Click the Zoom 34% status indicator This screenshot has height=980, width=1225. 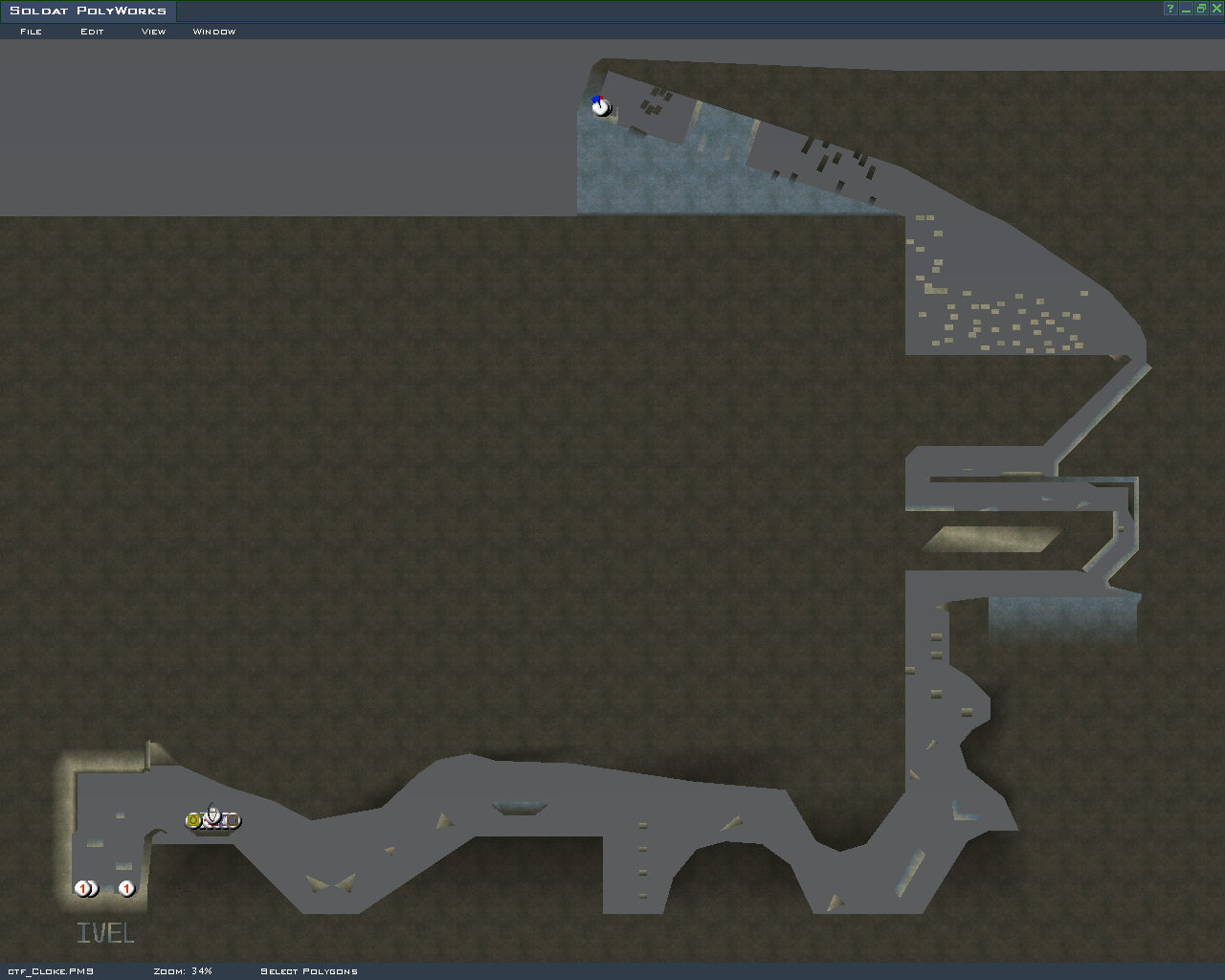point(182,971)
